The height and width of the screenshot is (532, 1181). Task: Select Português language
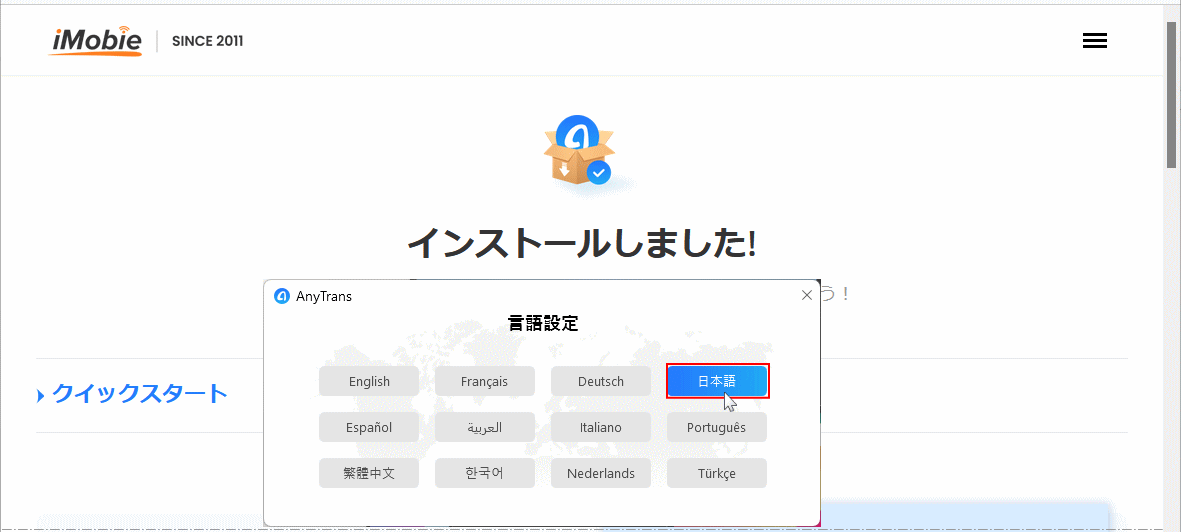(716, 427)
